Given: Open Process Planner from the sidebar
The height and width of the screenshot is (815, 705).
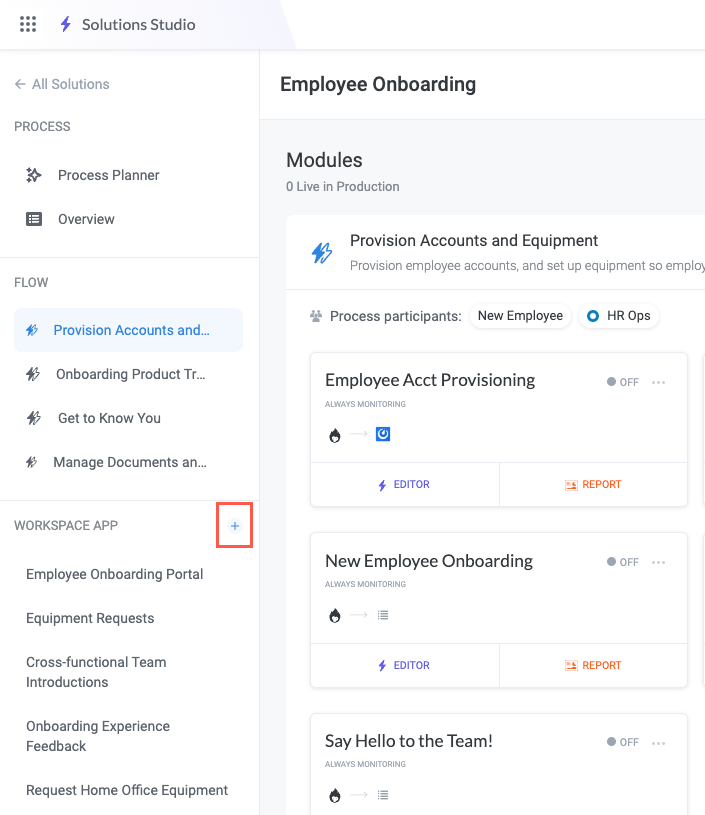Looking at the screenshot, I should tap(108, 175).
